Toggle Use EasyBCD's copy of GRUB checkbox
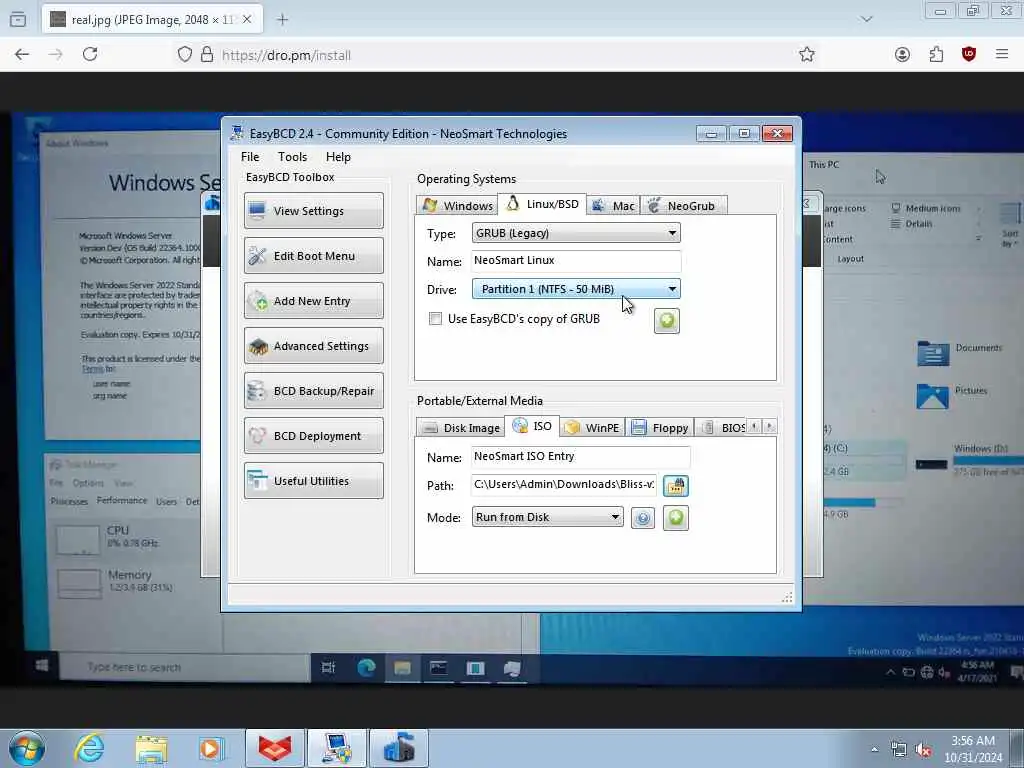Screen dimensions: 1024x768 (x=435, y=319)
